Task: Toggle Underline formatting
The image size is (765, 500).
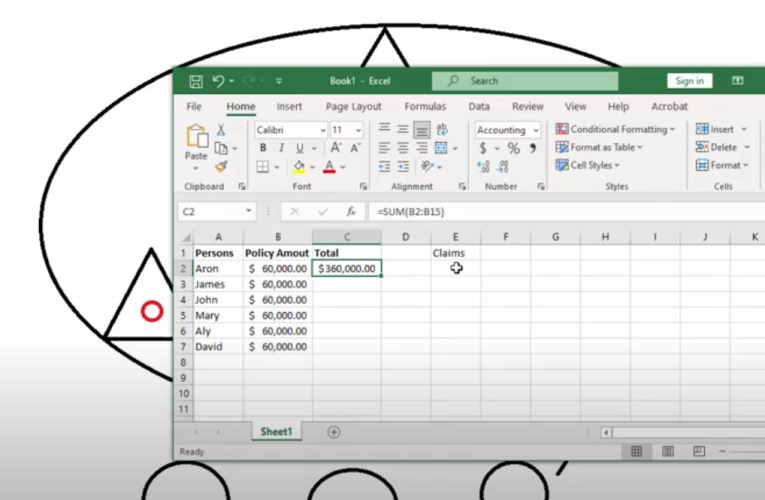Action: tap(300, 148)
